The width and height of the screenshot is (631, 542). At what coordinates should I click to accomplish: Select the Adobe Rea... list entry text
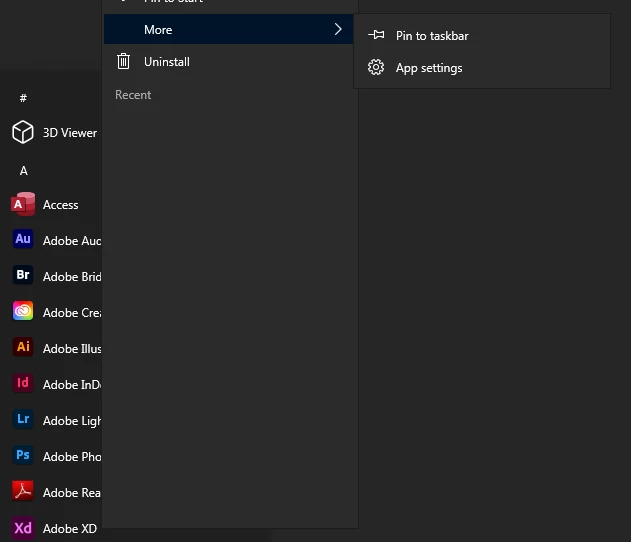point(72,493)
